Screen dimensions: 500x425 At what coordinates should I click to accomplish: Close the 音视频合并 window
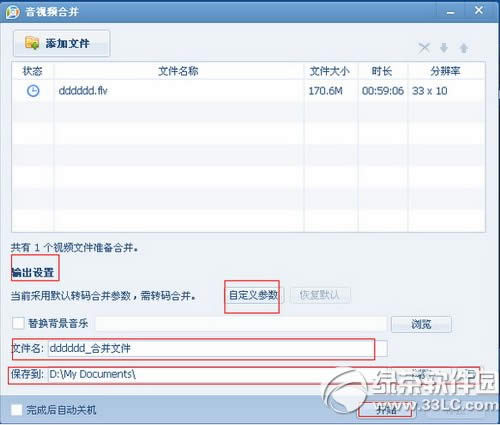click(479, 11)
